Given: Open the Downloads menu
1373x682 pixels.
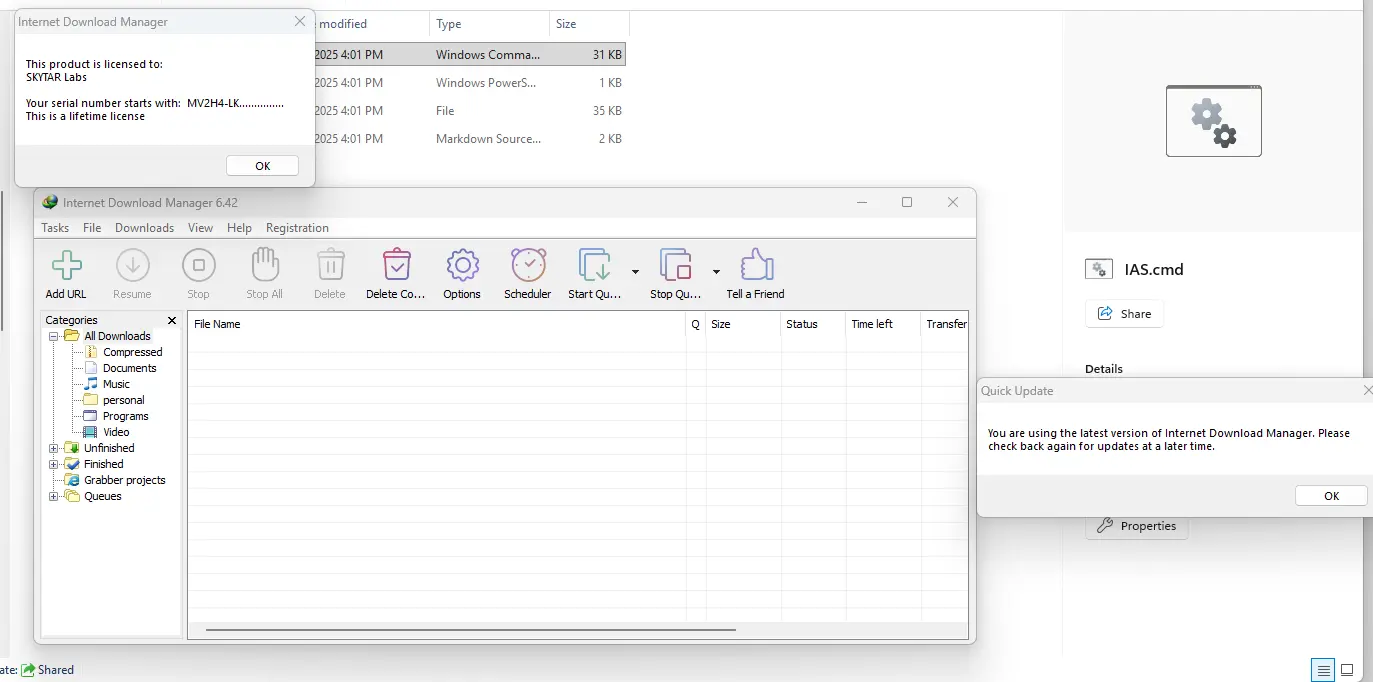Looking at the screenshot, I should (x=144, y=228).
